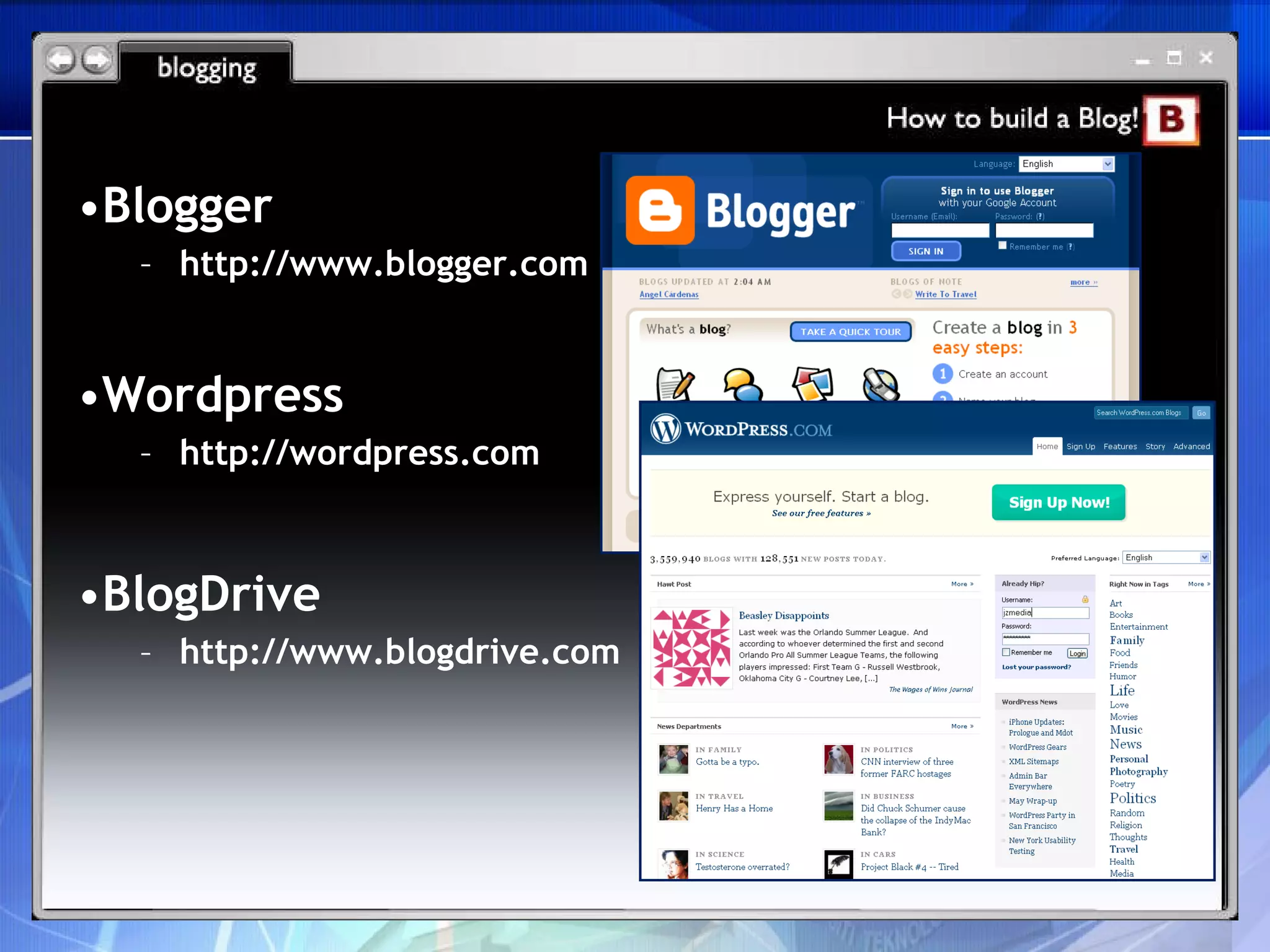
Task: Click the WordPress 'Login' button
Action: click(x=1077, y=653)
